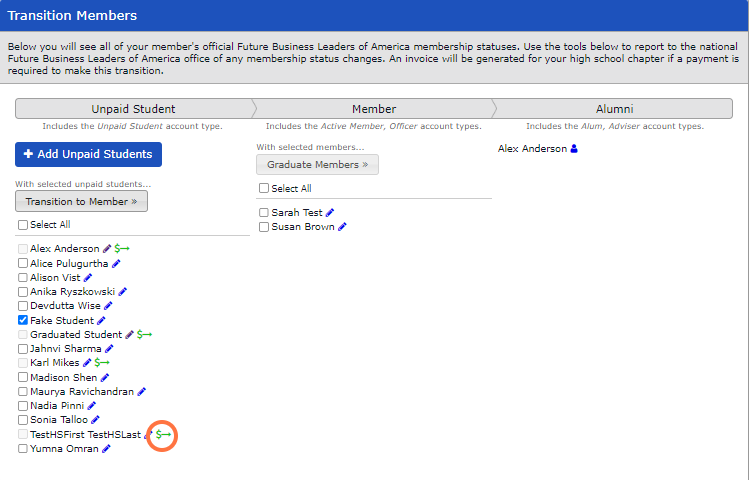The width and height of the screenshot is (749, 480).
Task: Click the Alex Anderson name under Alumni
Action: pos(532,149)
